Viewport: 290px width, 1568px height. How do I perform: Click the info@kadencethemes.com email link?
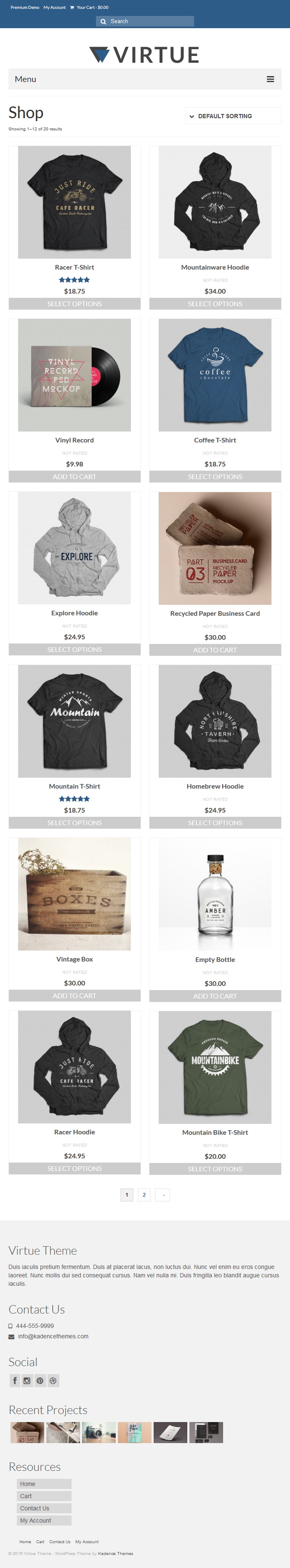(53, 1336)
